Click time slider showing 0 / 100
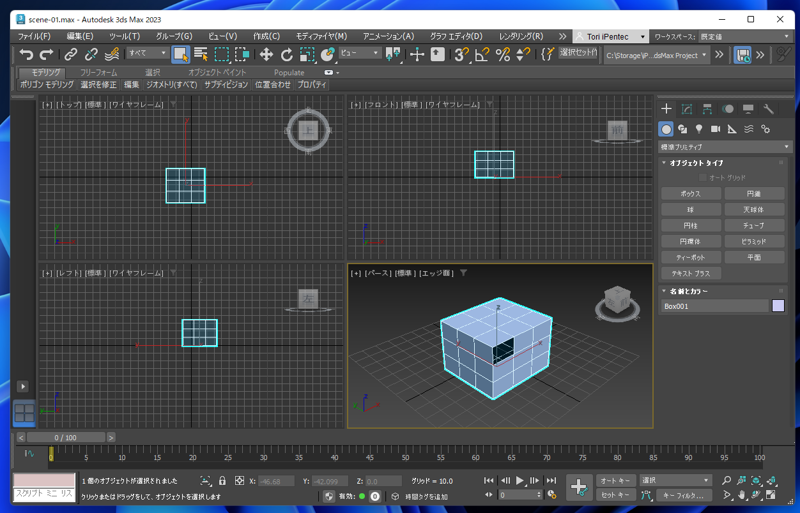The image size is (800, 513). tap(66, 437)
